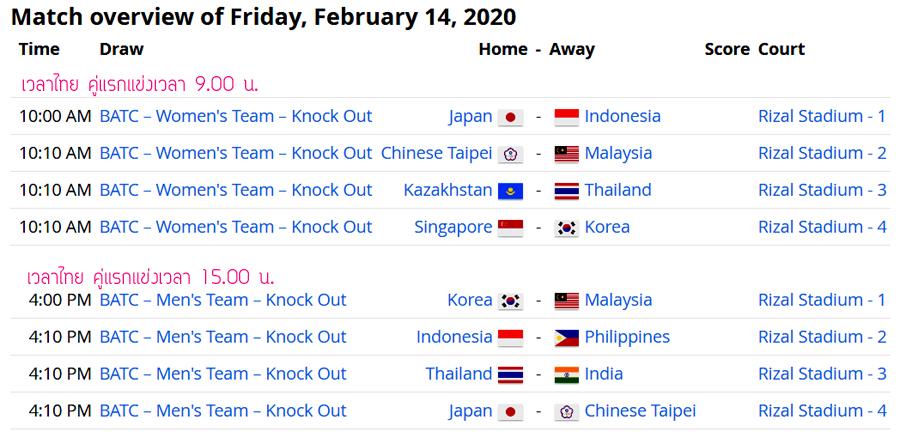Open Rizal Stadium - 3 court for Thailand-India
The height and width of the screenshot is (432, 900).
pos(823,374)
